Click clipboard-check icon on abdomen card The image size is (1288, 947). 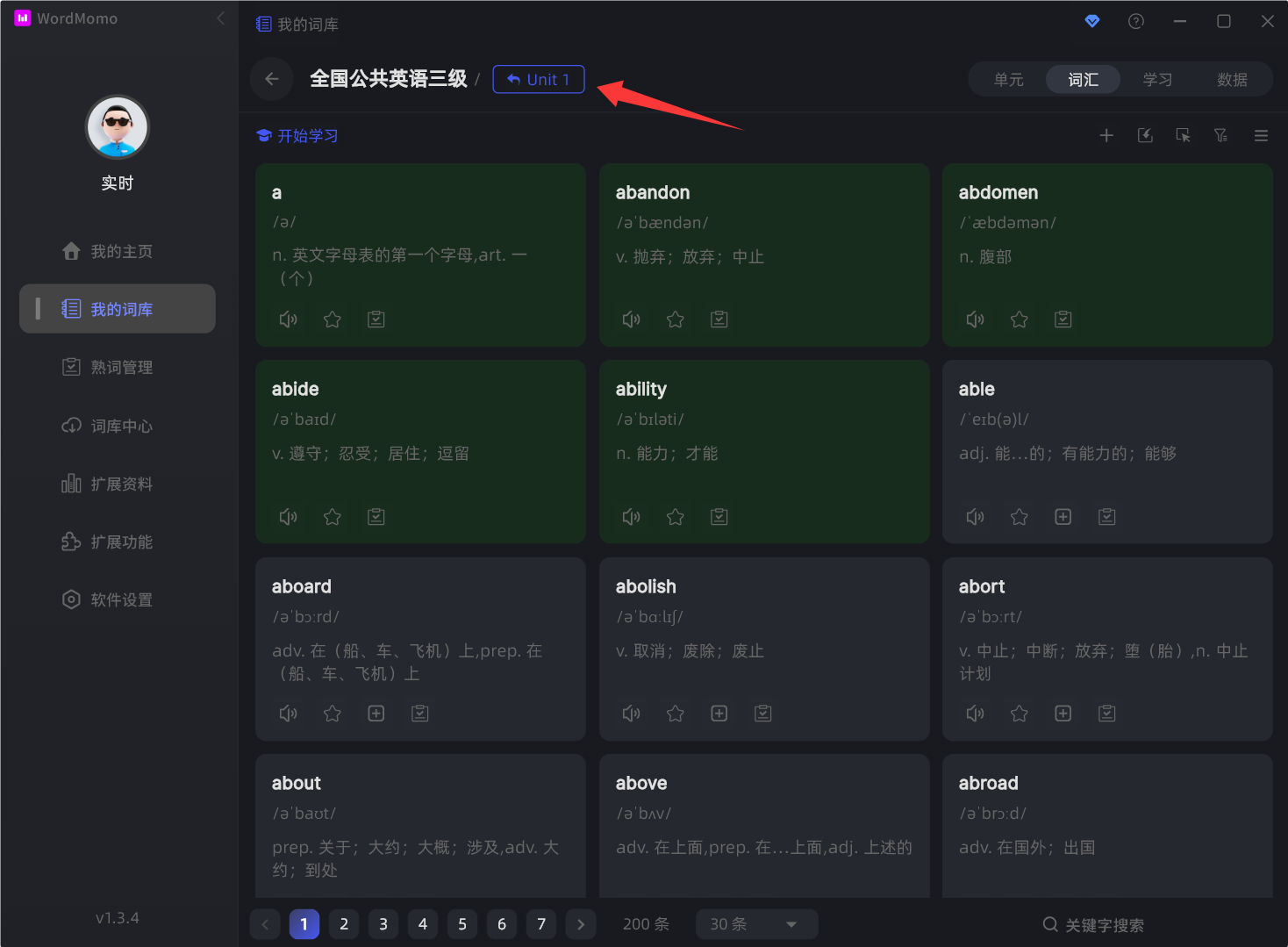tap(1063, 319)
